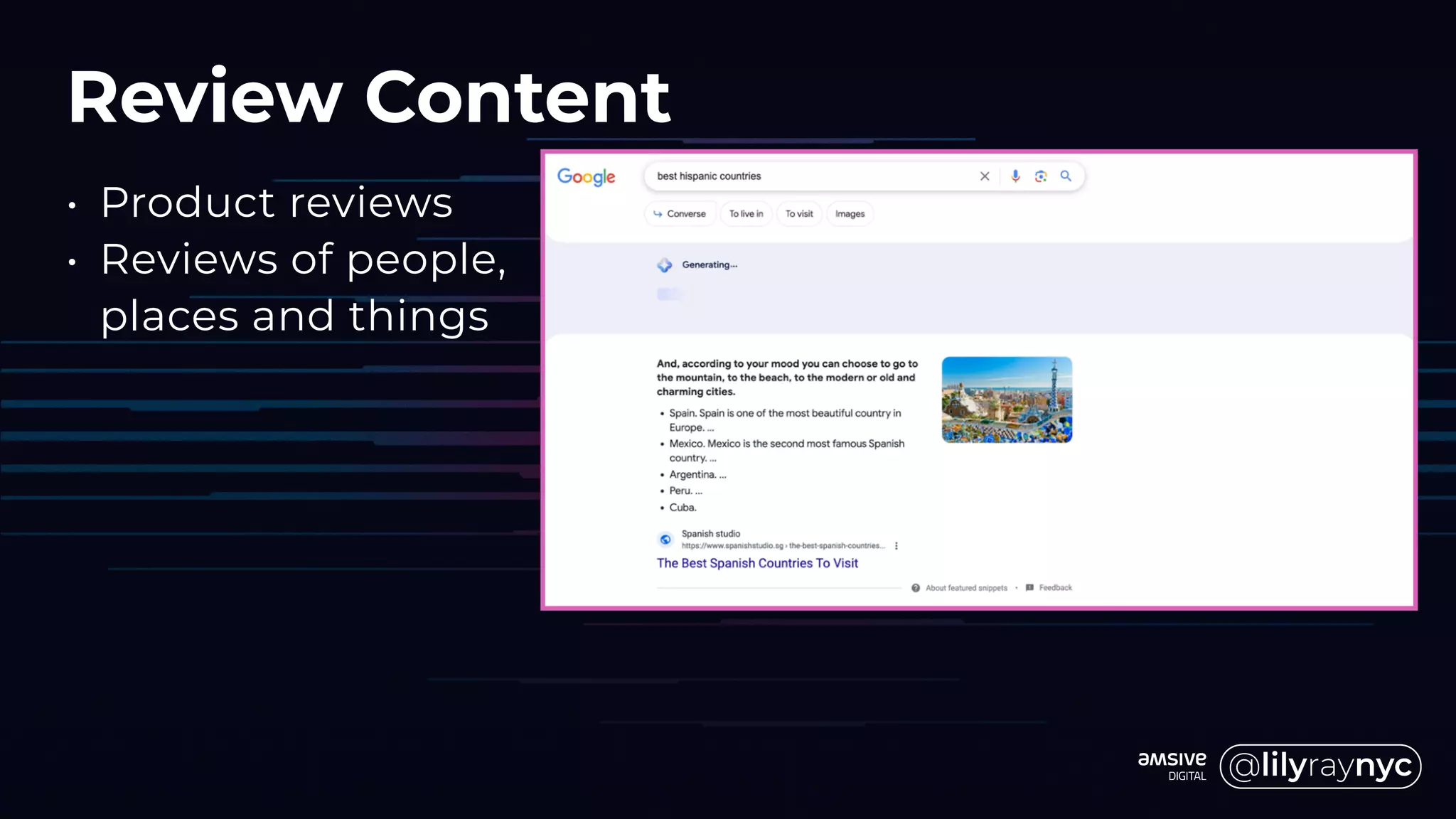Click the AI Generating sparkle icon
Image resolution: width=1456 pixels, height=819 pixels.
(x=664, y=265)
